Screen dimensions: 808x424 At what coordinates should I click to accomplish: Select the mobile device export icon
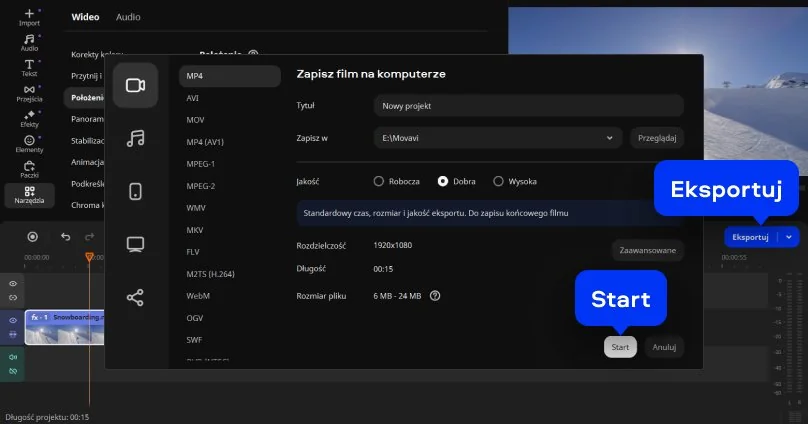(135, 191)
